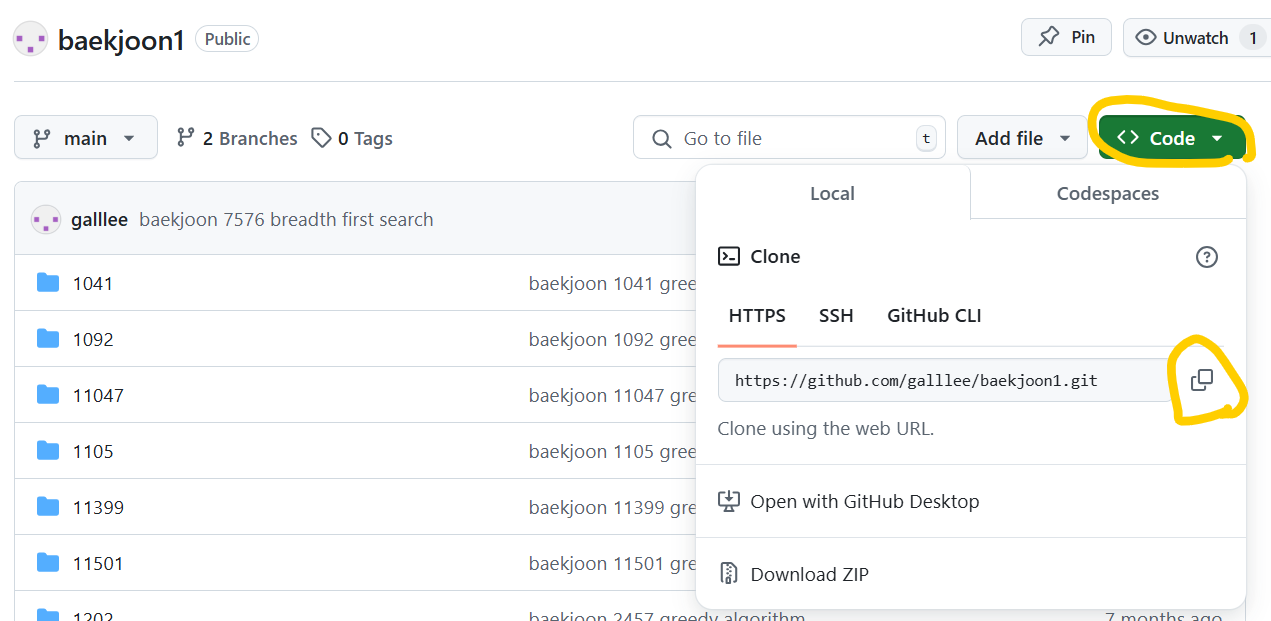
Task: Click the 'baekjoon 1092 gree' commit message
Action: point(612,340)
